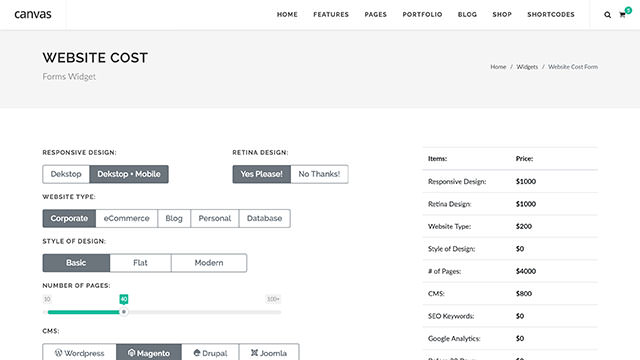
Task: Open the Pages menu
Action: (376, 15)
